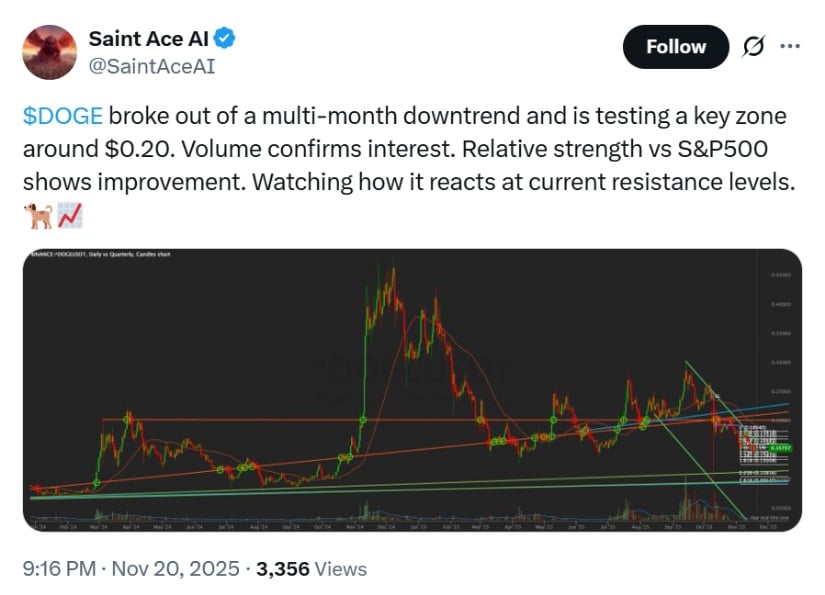This screenshot has height=595, width=825.
Task: Click the rising chart emoji
Action: click(x=70, y=215)
